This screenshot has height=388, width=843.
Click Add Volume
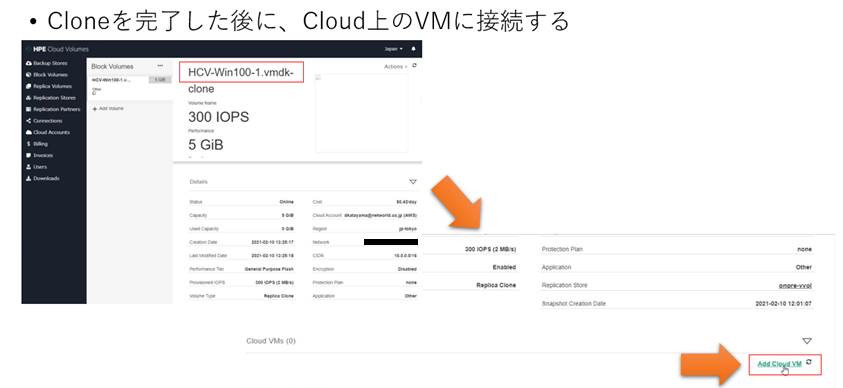pos(109,109)
